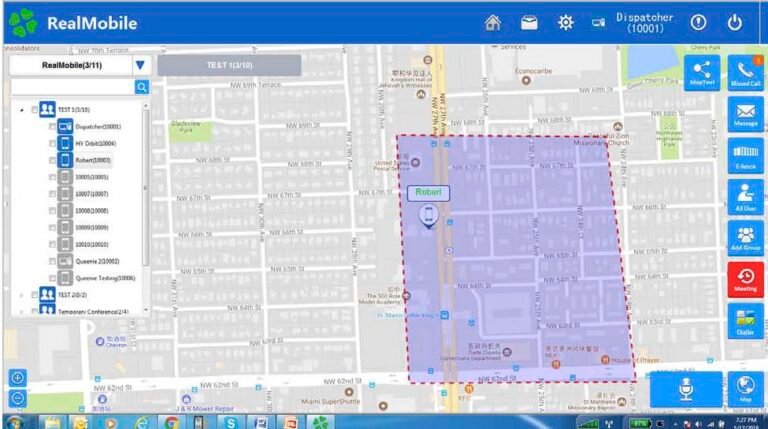Open the RealMobile(3/11) dropdown arrow
This screenshot has width=768, height=429.
[x=140, y=66]
